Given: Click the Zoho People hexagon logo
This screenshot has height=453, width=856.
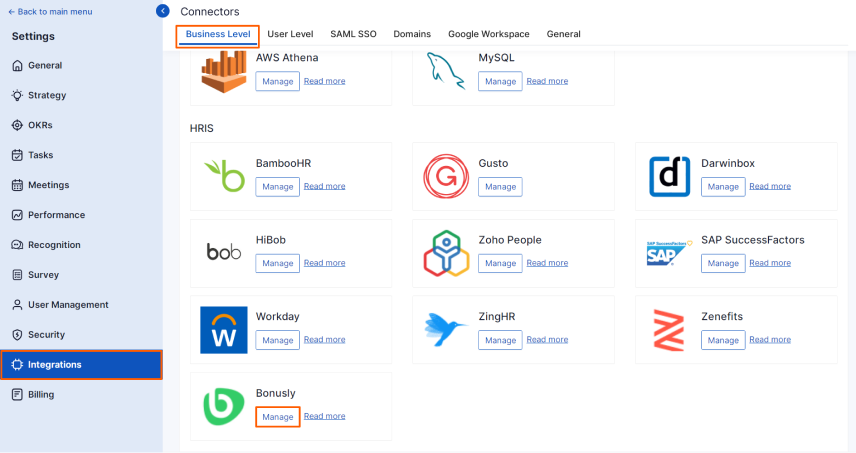Looking at the screenshot, I should 447,253.
